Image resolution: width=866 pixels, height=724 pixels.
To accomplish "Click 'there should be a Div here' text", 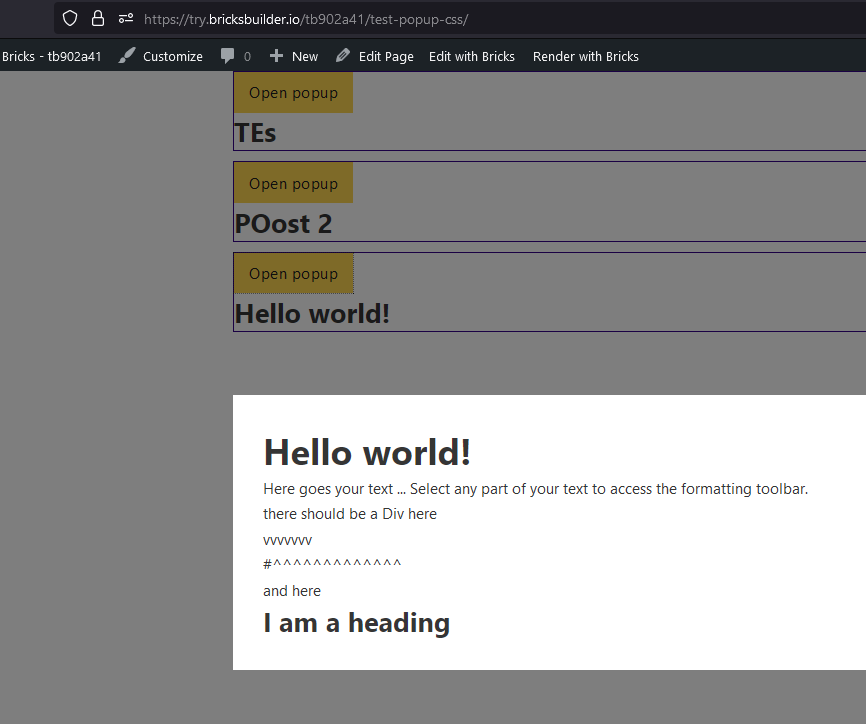I will point(350,514).
